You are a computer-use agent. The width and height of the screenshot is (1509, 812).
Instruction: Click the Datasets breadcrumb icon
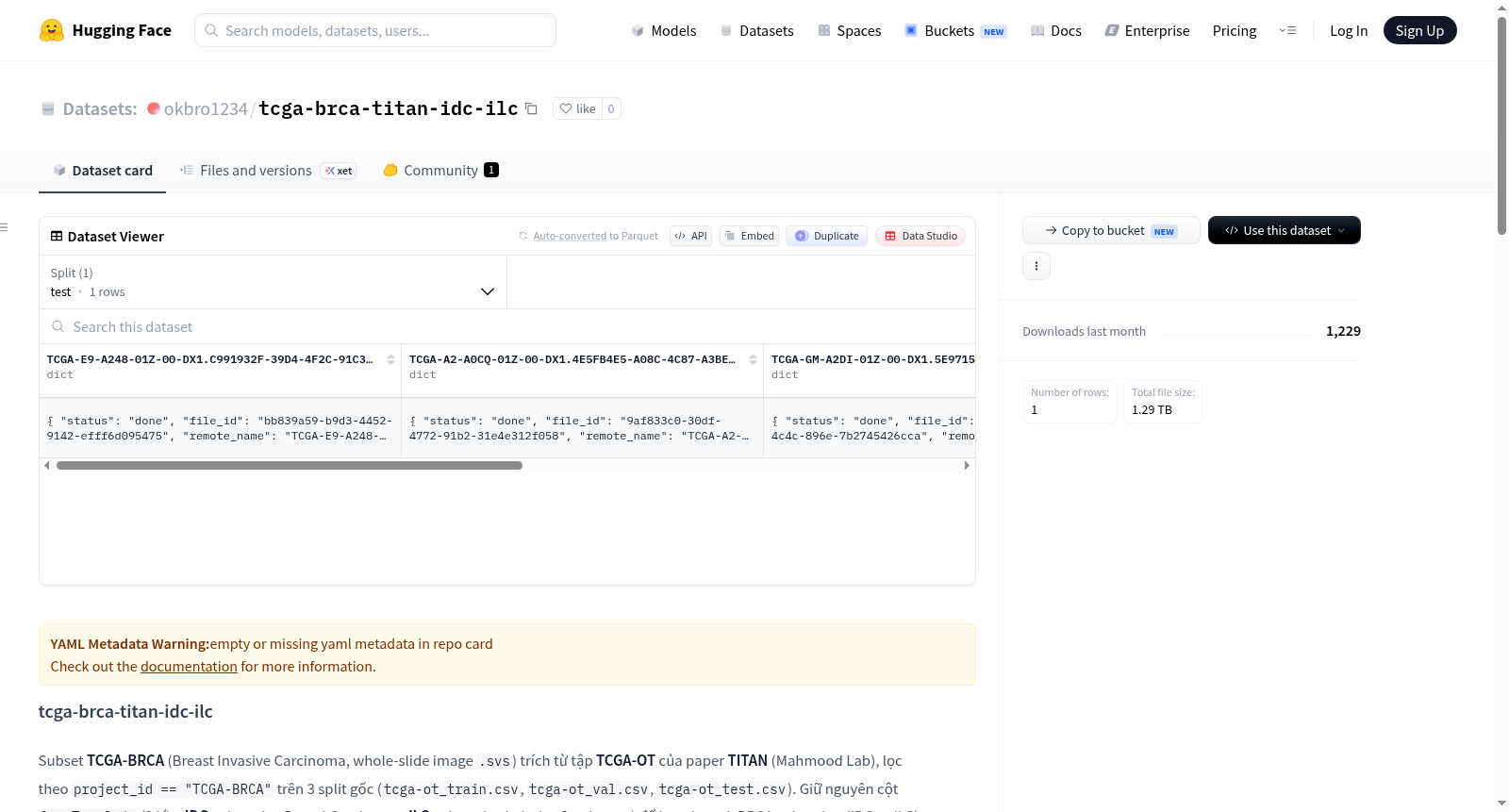(48, 109)
